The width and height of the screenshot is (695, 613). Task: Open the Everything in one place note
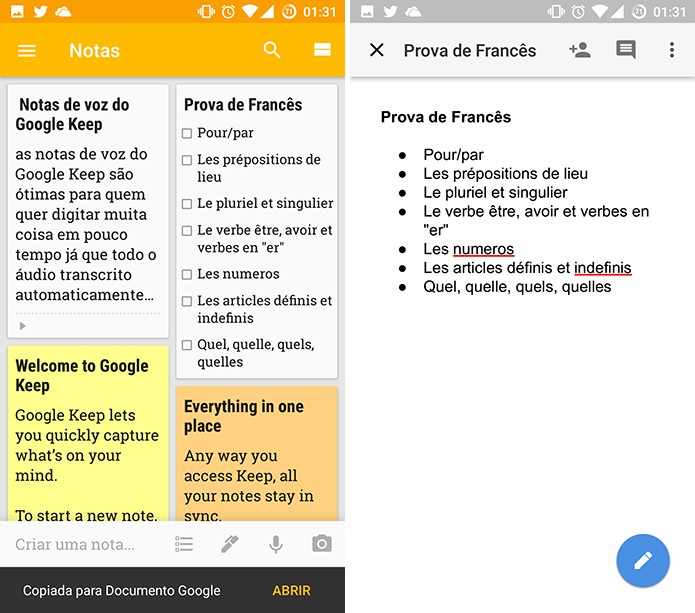[257, 453]
